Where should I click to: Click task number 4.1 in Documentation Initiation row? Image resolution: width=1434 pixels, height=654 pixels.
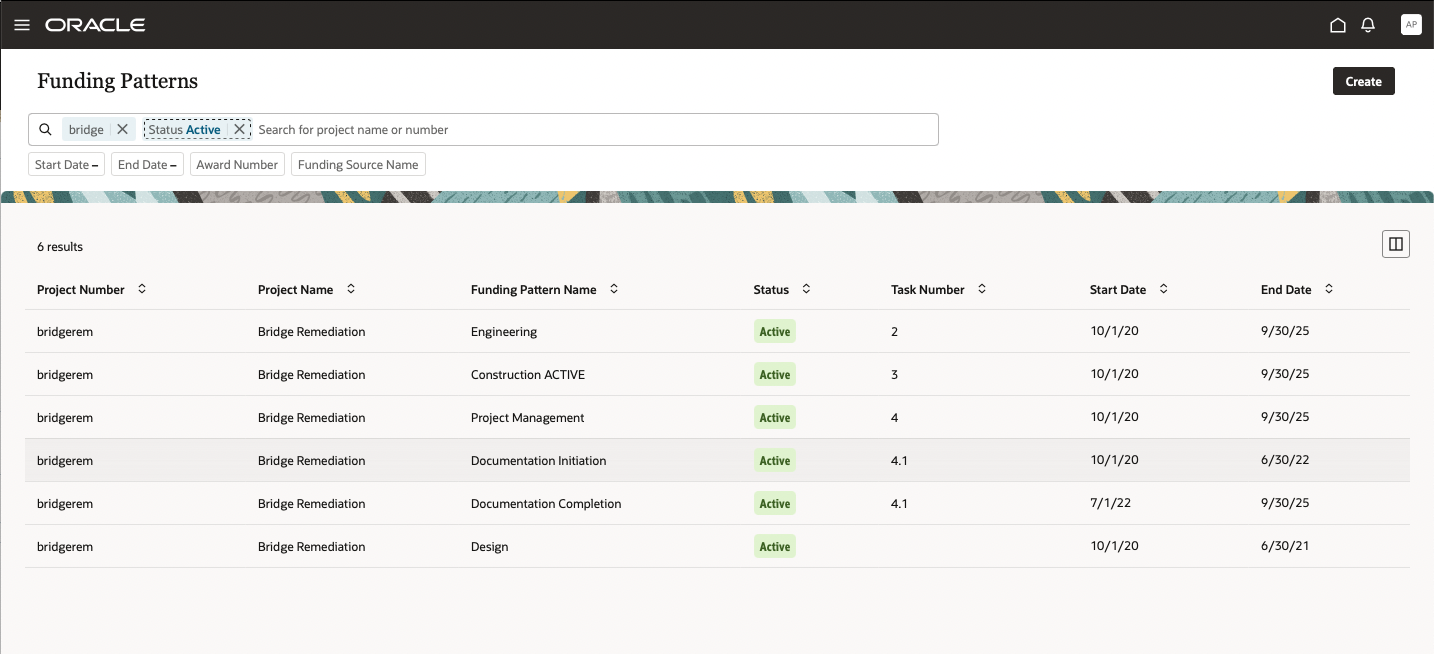(x=899, y=460)
